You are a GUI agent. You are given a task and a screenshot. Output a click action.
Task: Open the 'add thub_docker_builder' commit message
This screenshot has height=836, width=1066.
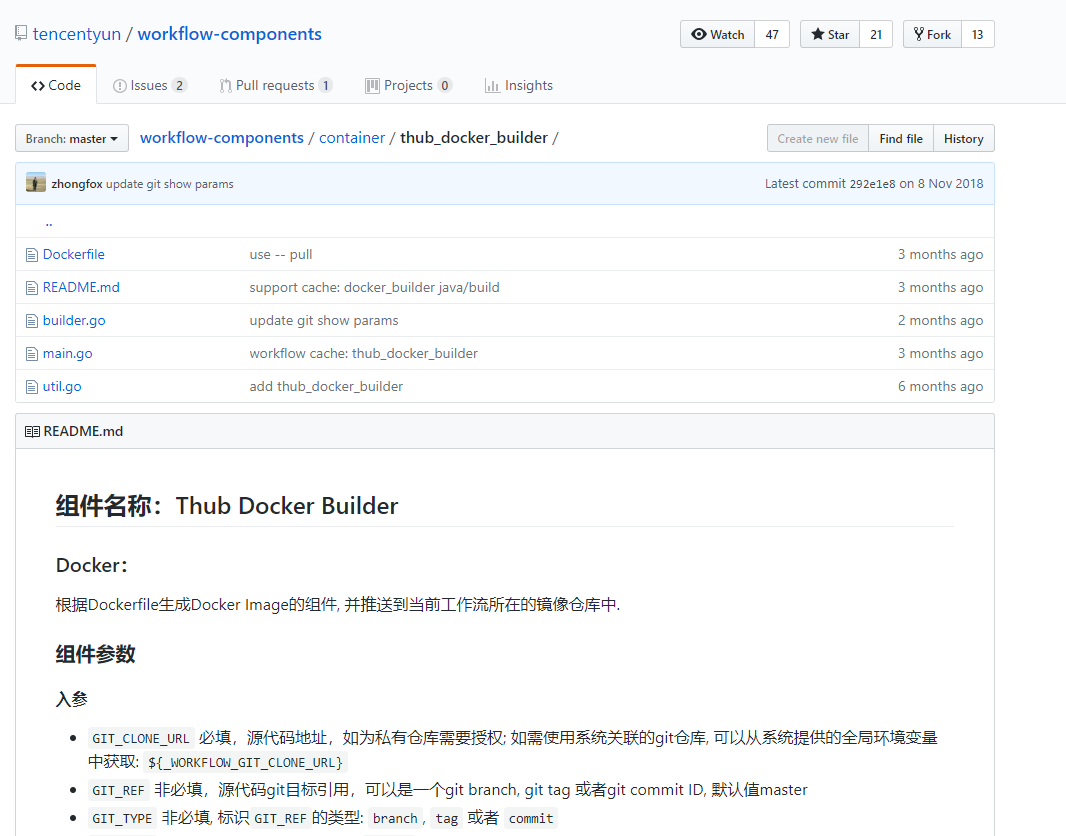(326, 386)
